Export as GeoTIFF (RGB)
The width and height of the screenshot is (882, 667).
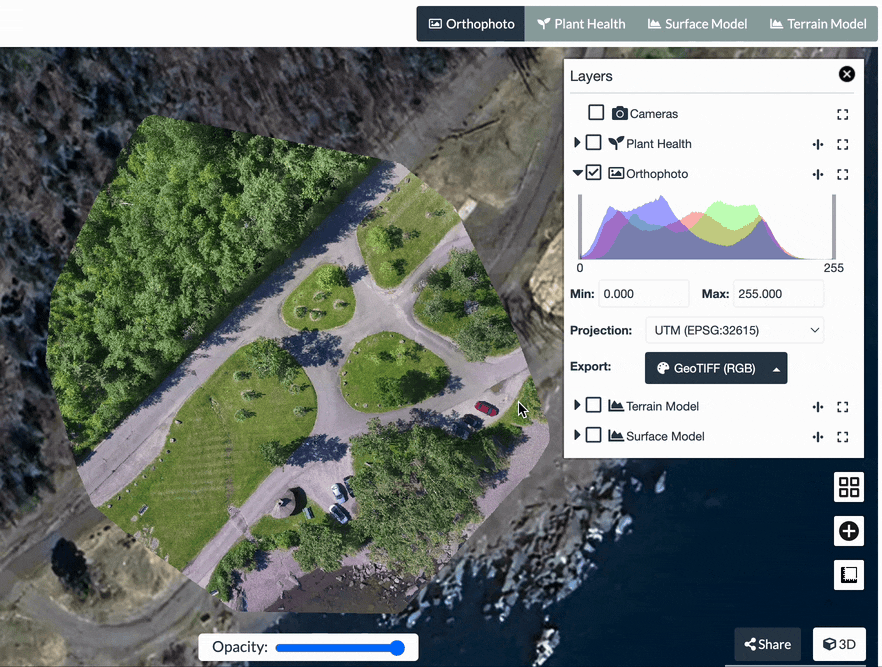pos(705,368)
